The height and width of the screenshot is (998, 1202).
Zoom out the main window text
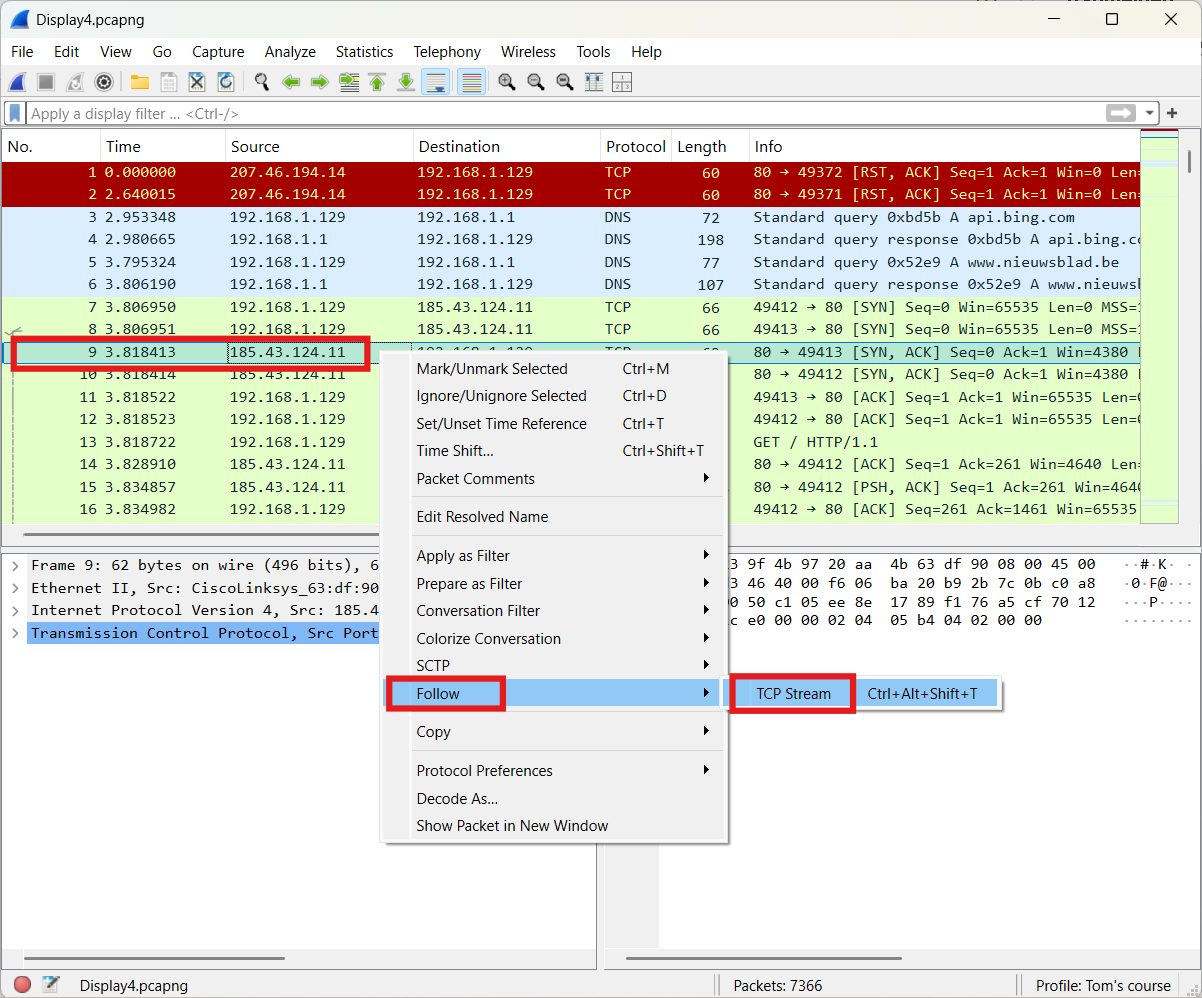(x=536, y=82)
